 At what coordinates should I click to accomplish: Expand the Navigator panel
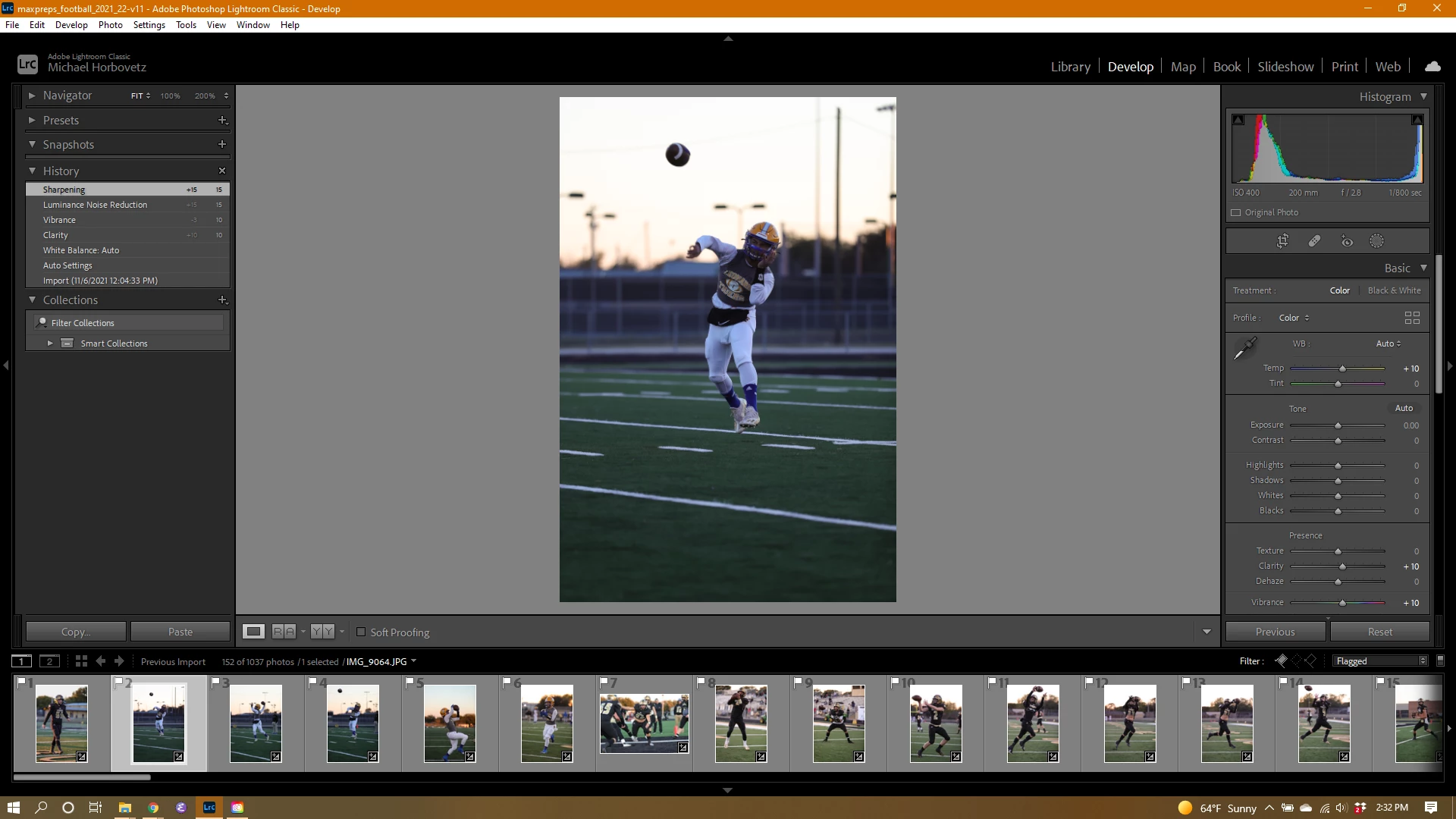[32, 96]
